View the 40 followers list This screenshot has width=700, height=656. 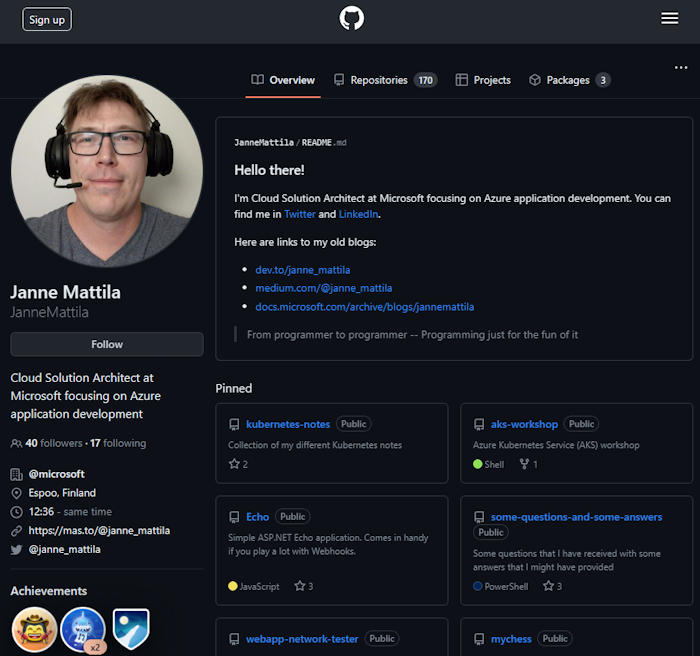tap(54, 443)
